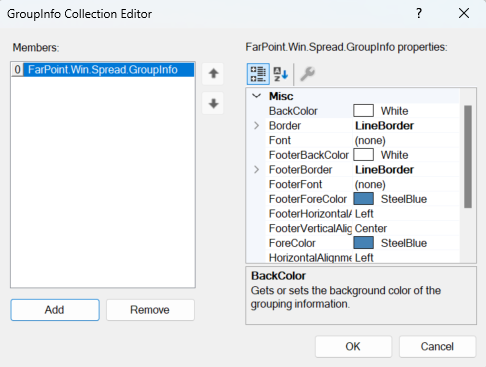Click the help question mark button
The width and height of the screenshot is (486, 367).
pyautogui.click(x=419, y=13)
